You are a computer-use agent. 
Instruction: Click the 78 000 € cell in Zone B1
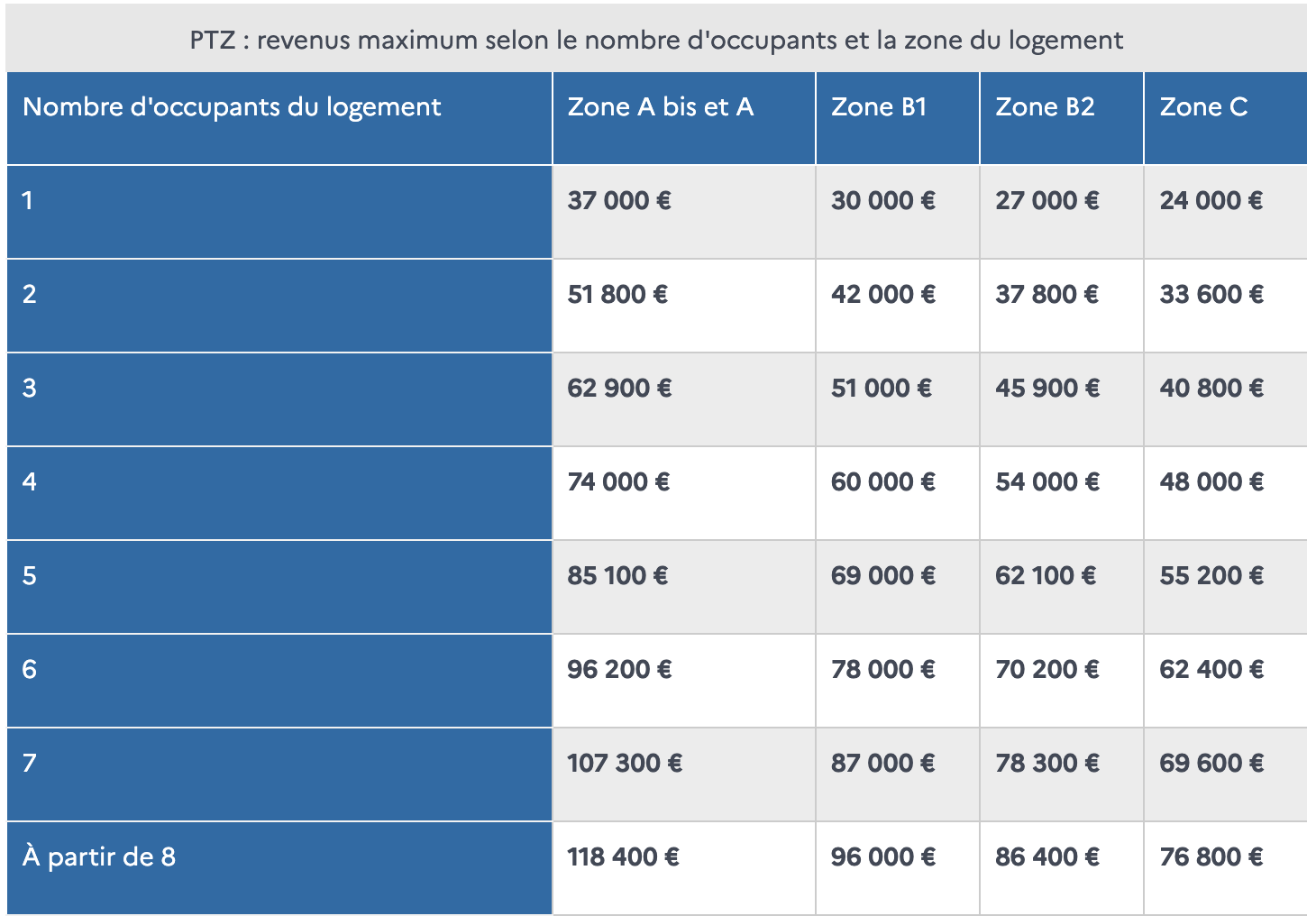pos(898,681)
